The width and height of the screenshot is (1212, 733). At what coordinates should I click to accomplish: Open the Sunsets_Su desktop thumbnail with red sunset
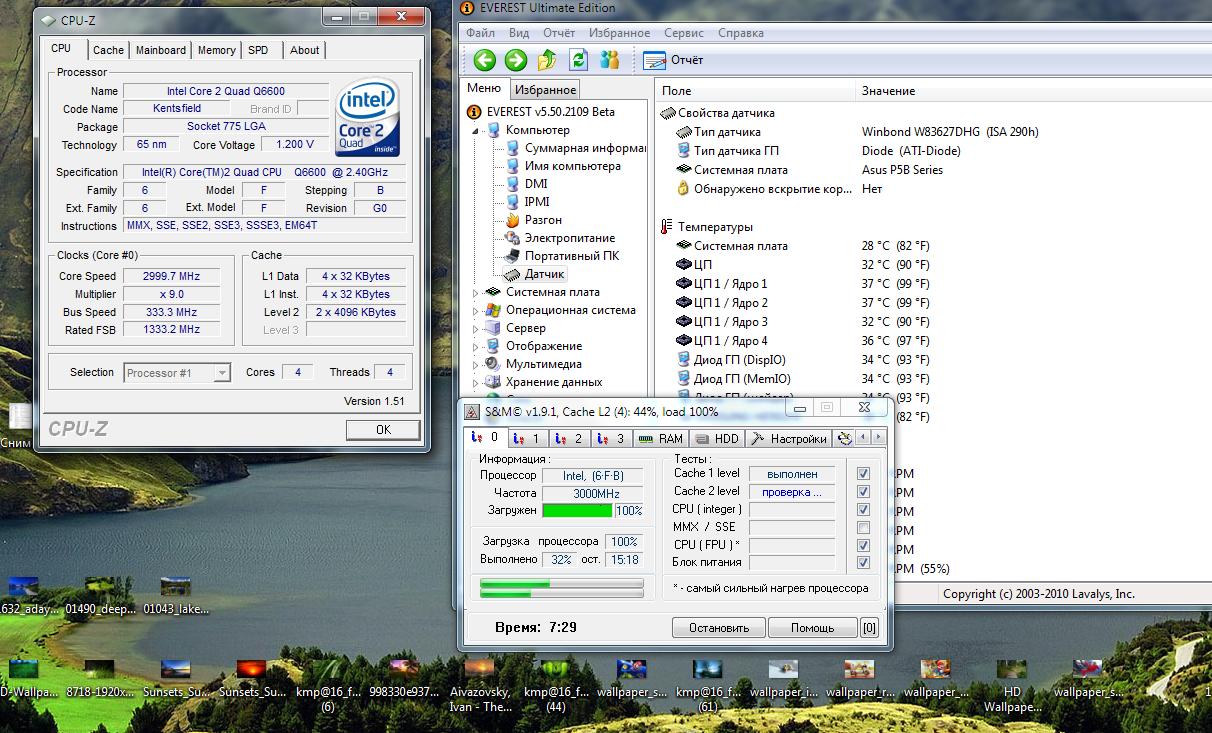point(251,669)
